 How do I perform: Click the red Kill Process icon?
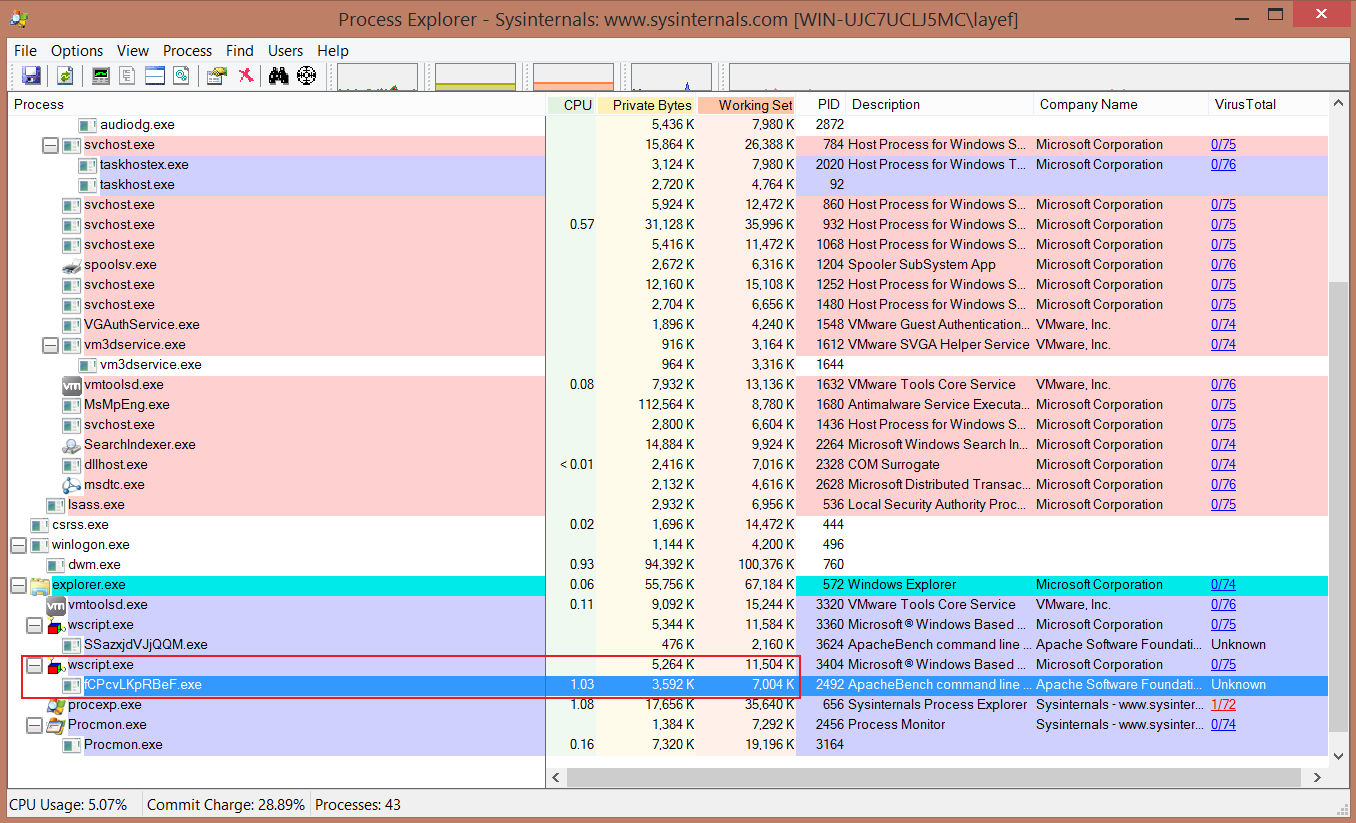(245, 75)
